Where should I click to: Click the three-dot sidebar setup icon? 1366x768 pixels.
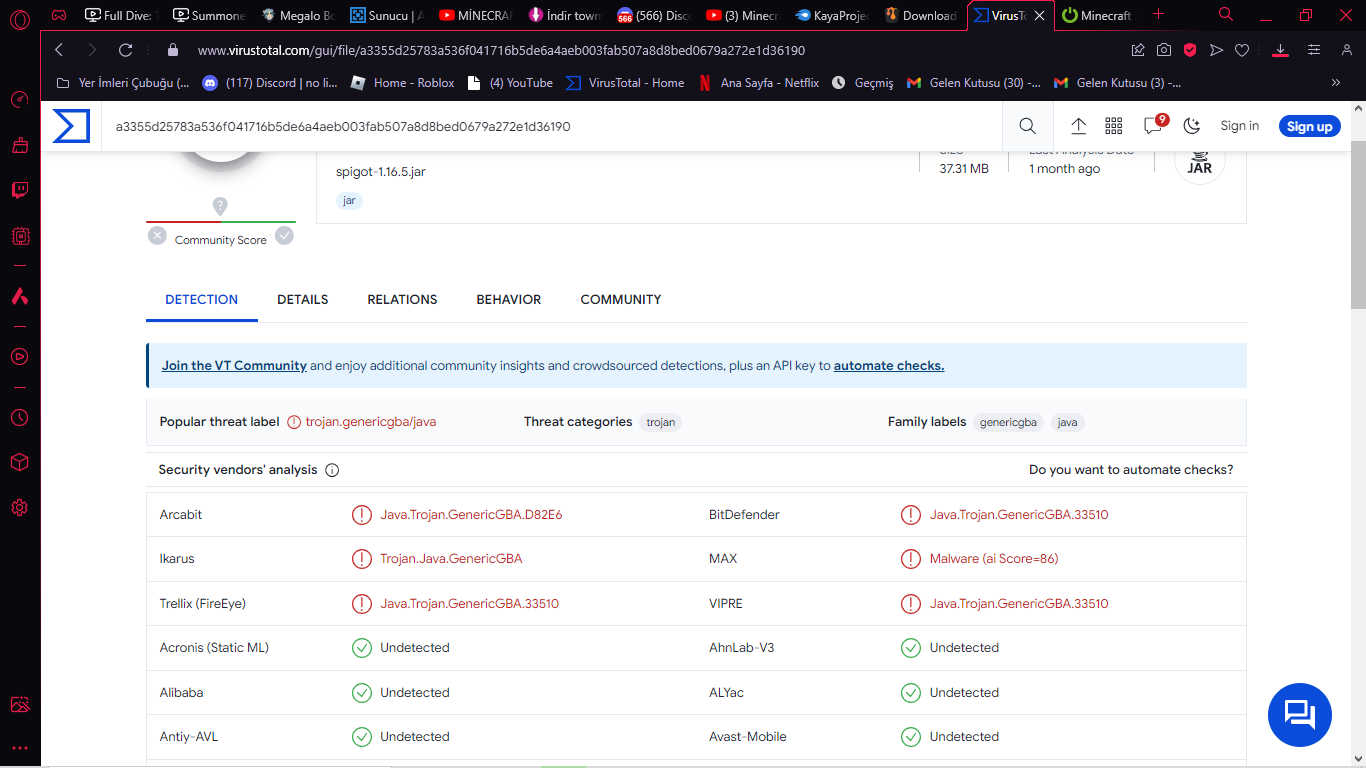(19, 748)
